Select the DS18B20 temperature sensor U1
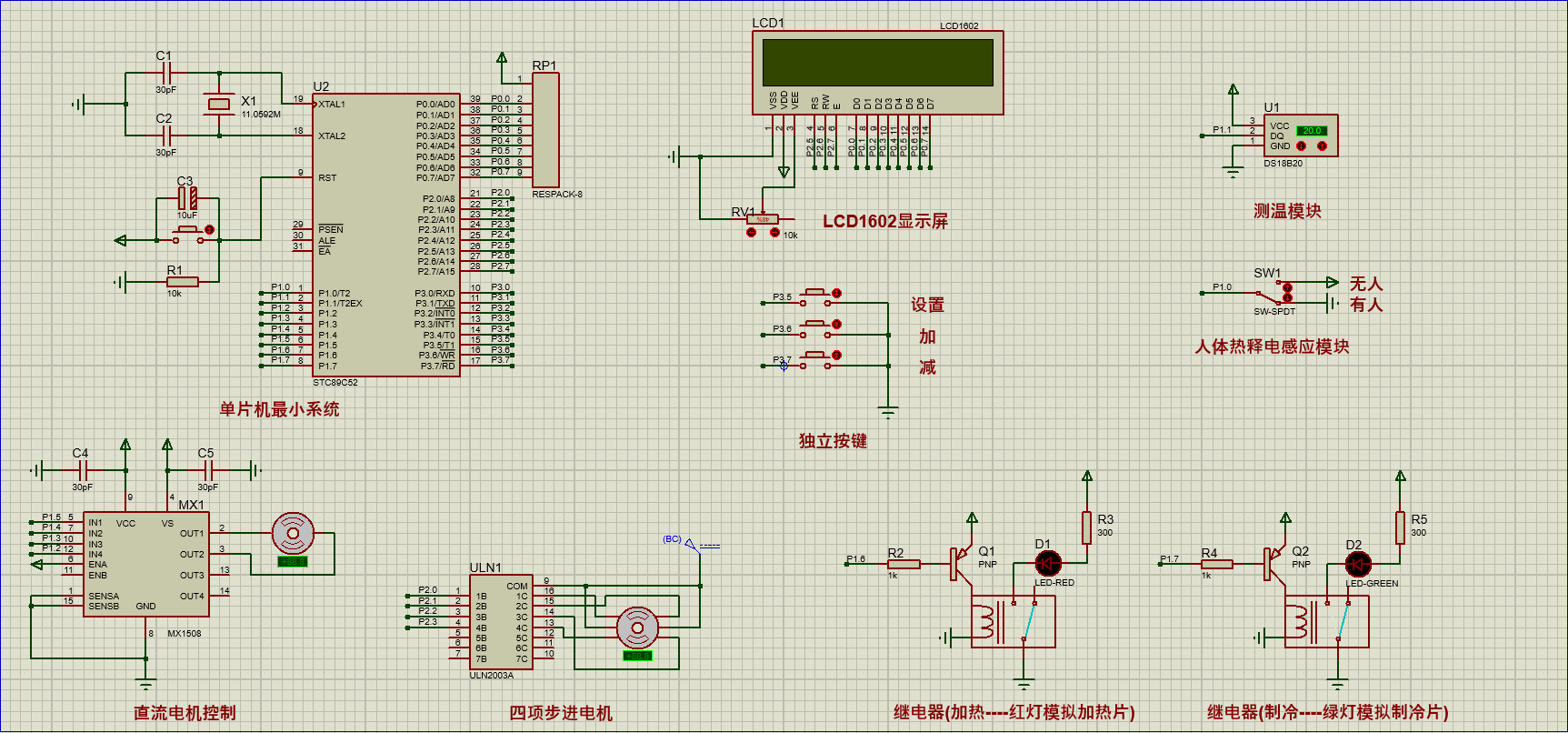The height and width of the screenshot is (733, 1568). click(1301, 136)
